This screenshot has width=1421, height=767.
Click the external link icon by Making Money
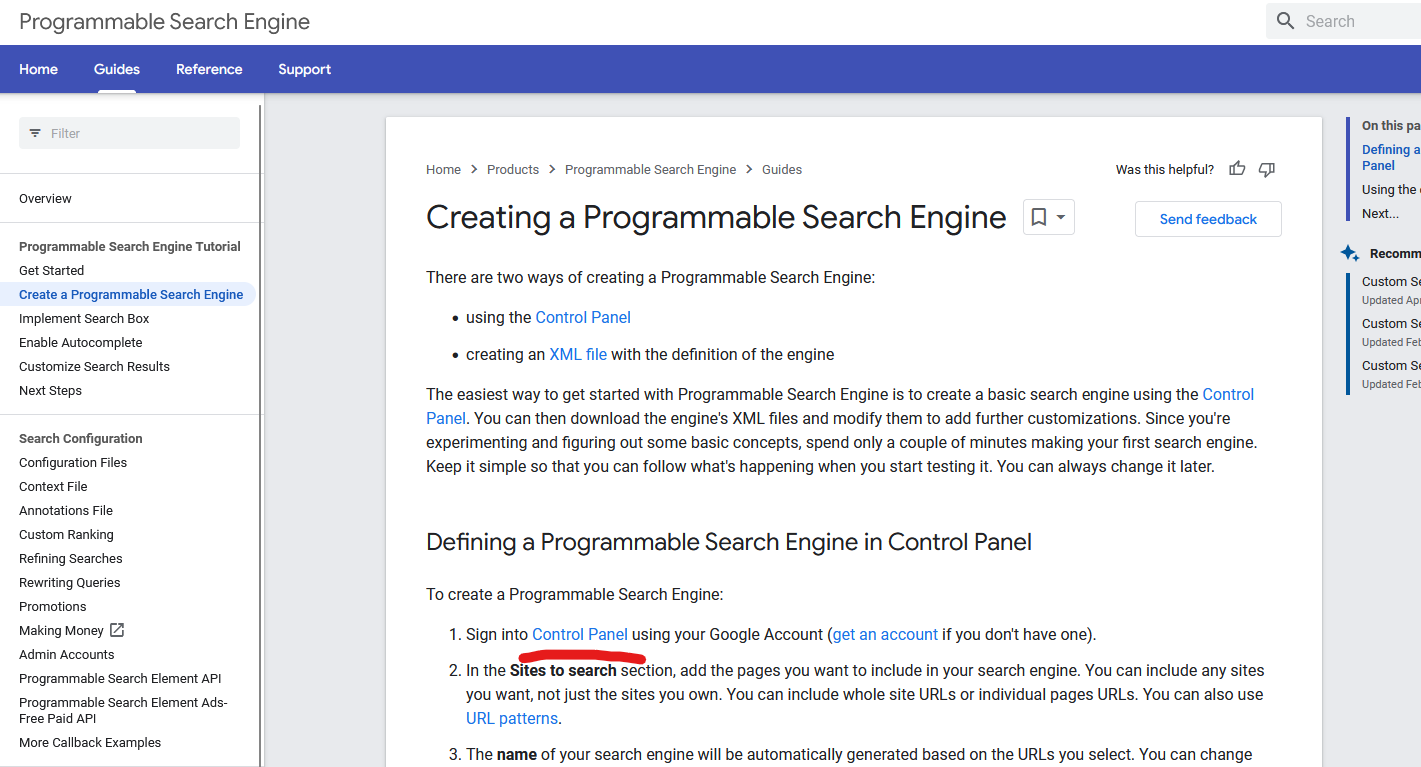pos(117,630)
